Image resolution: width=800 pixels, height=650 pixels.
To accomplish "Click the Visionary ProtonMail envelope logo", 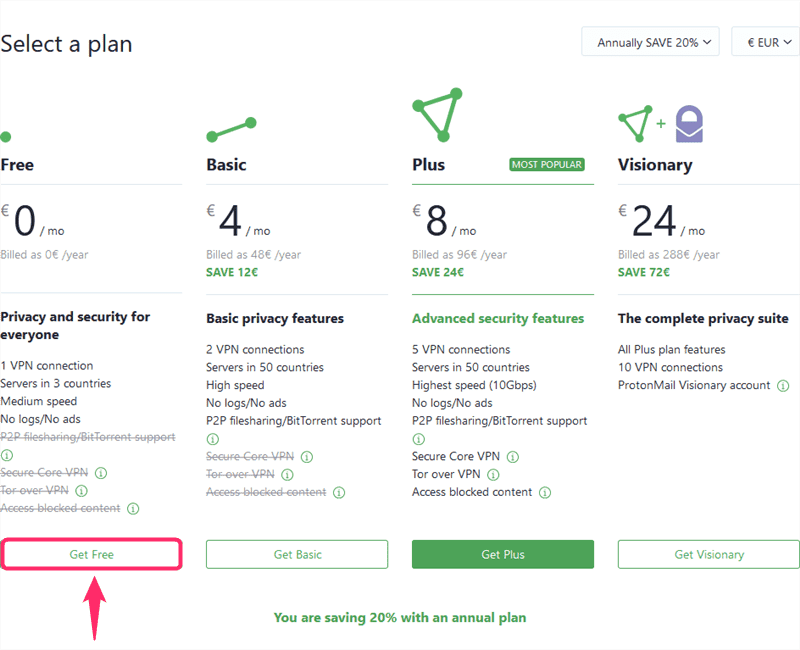I will point(689,124).
